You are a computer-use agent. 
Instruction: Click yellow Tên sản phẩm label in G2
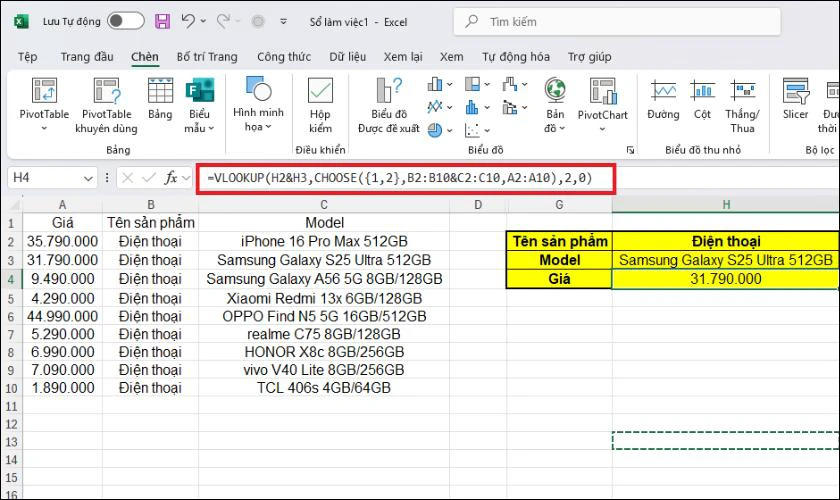coord(559,242)
